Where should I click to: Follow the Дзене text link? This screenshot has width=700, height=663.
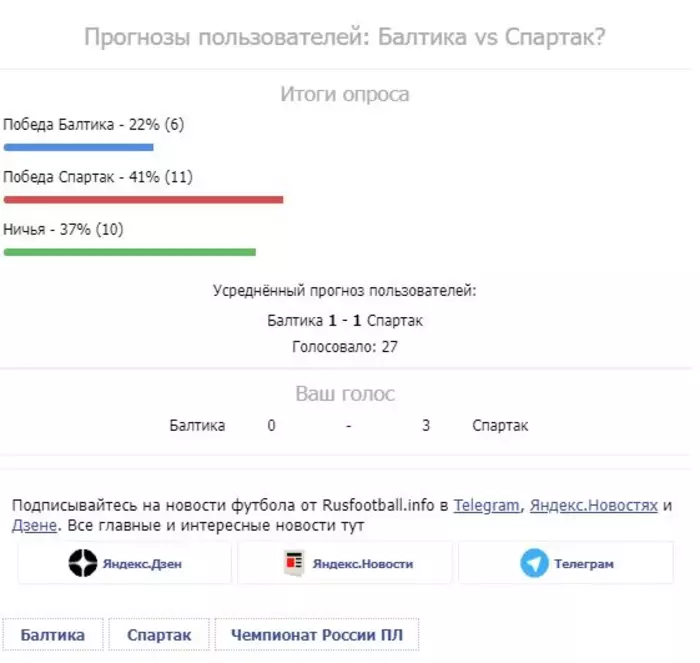(x=35, y=525)
